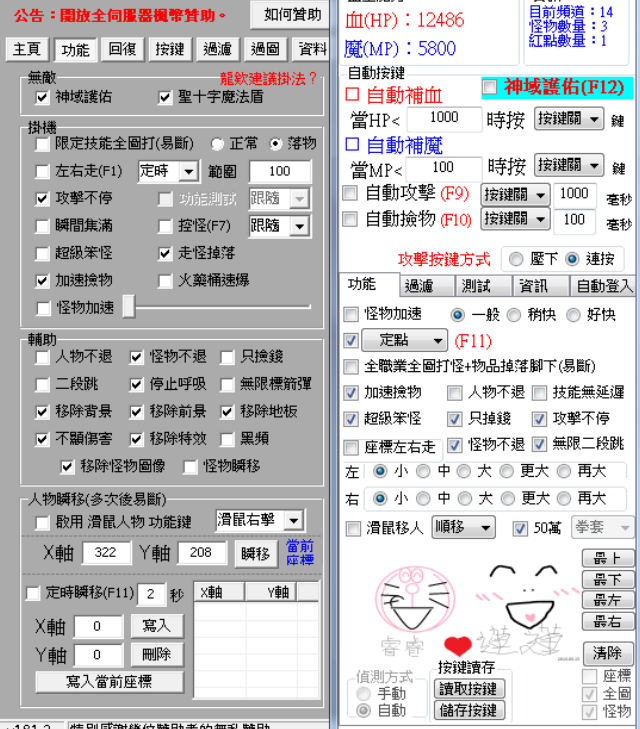Image resolution: width=640 pixels, height=729 pixels.
Task: Enable the 自動補魔 checkbox
Action: [x=352, y=144]
